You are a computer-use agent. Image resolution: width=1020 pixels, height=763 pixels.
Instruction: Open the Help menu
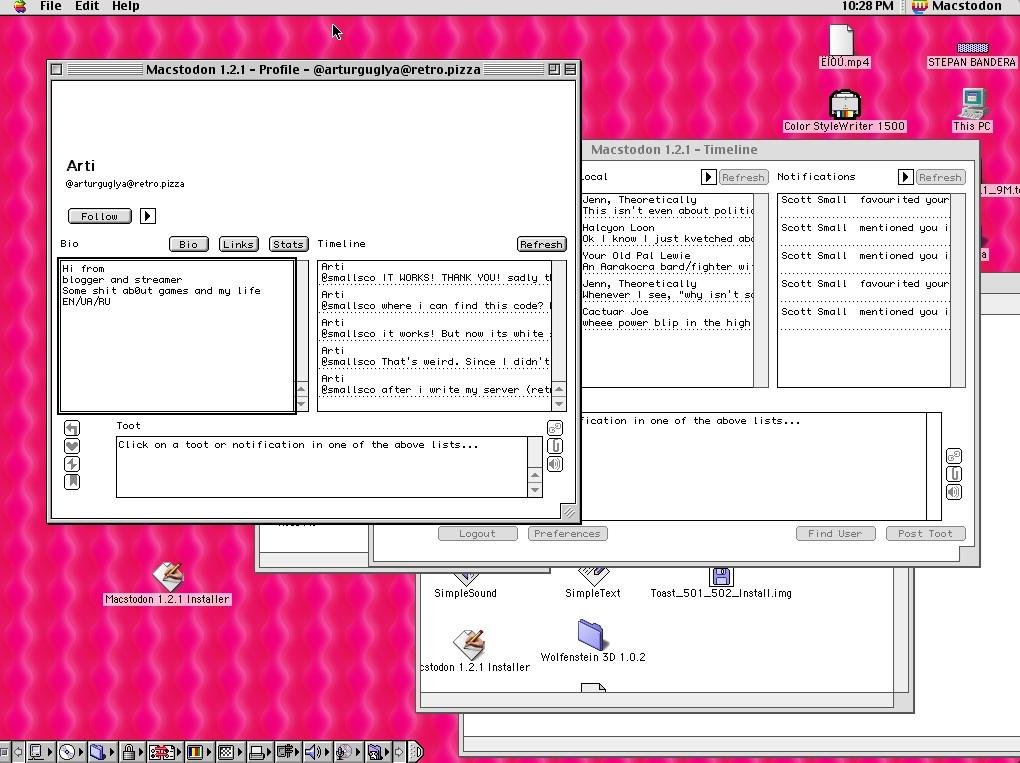click(126, 7)
